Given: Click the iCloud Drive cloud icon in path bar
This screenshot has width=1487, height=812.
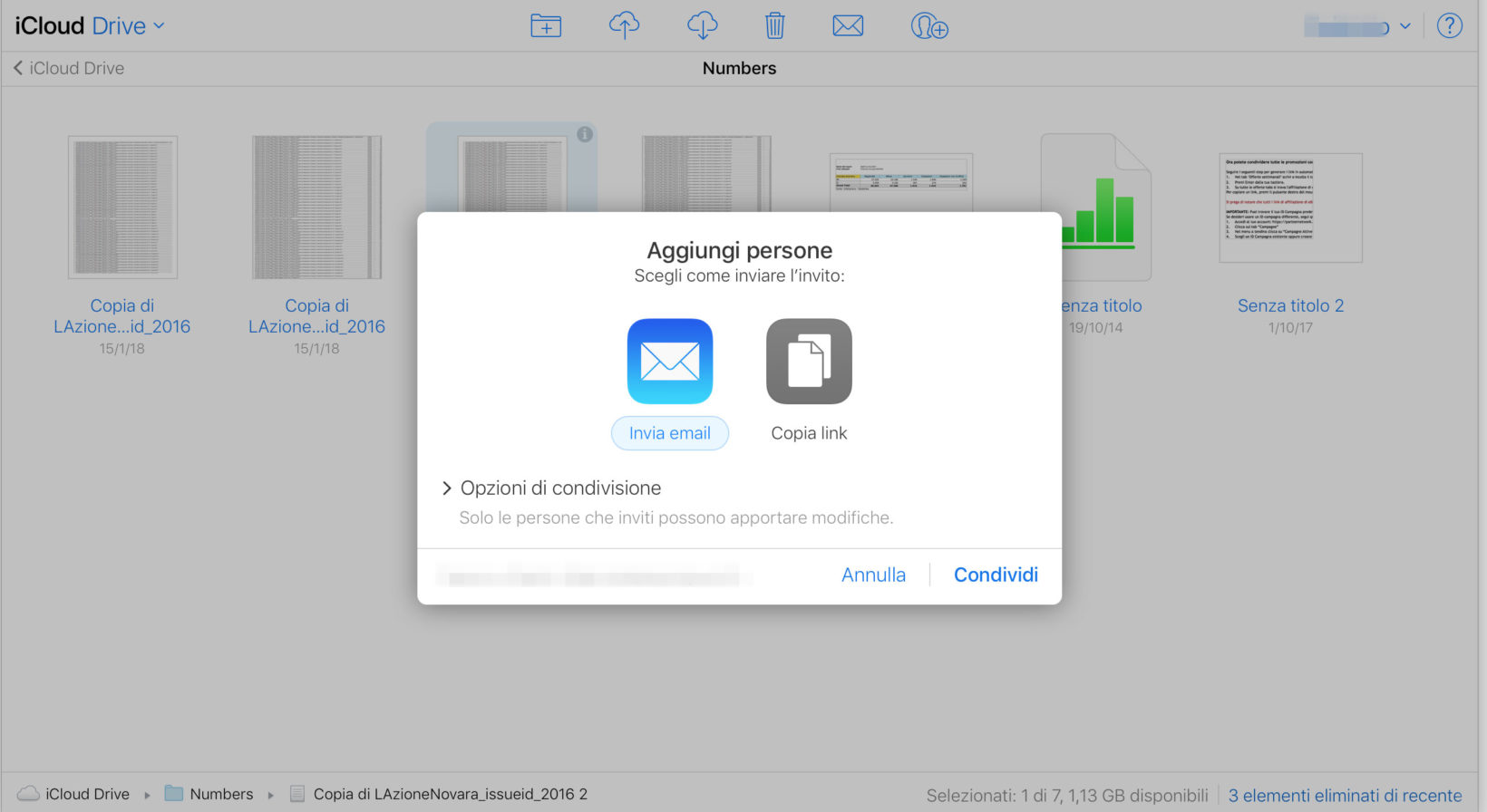Looking at the screenshot, I should [29, 794].
